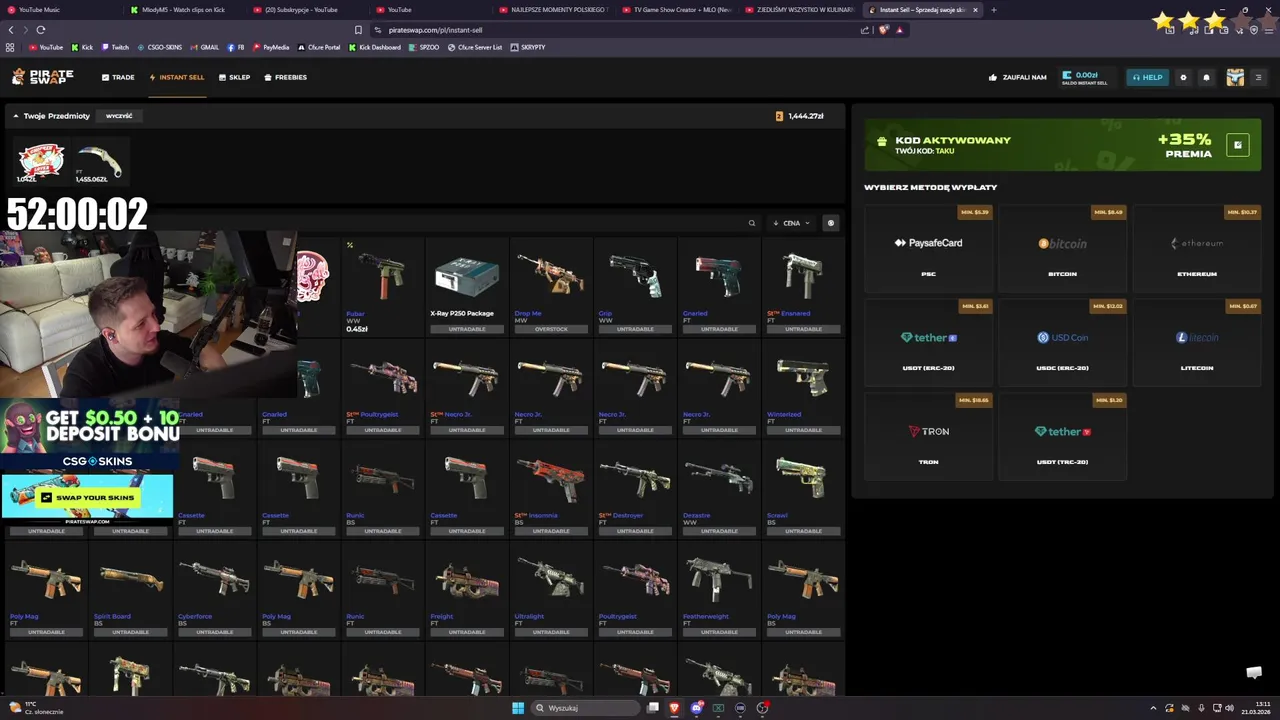Screen dimensions: 1280x720
Task: Open the TRADE navigation tab
Action: [x=118, y=77]
